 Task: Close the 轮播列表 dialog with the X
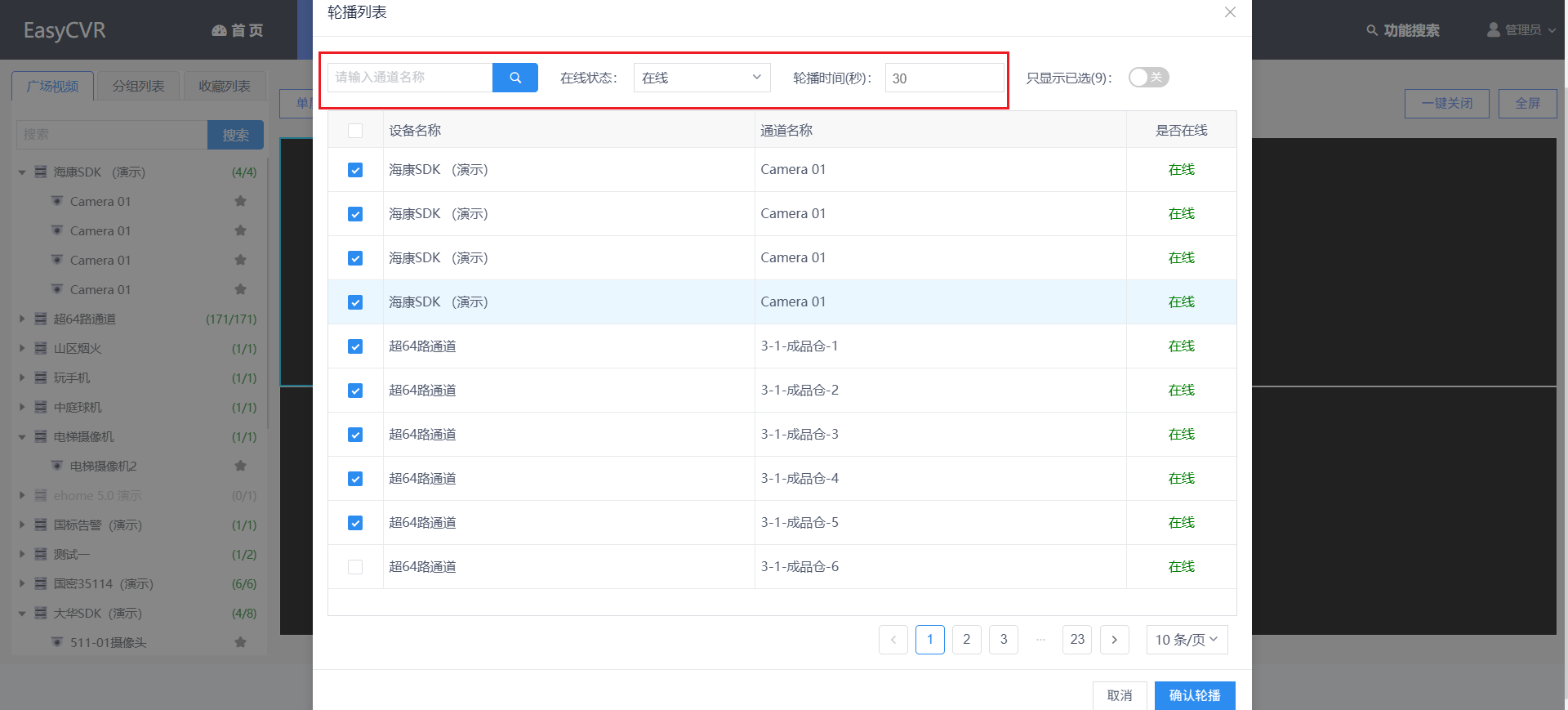coord(1230,12)
